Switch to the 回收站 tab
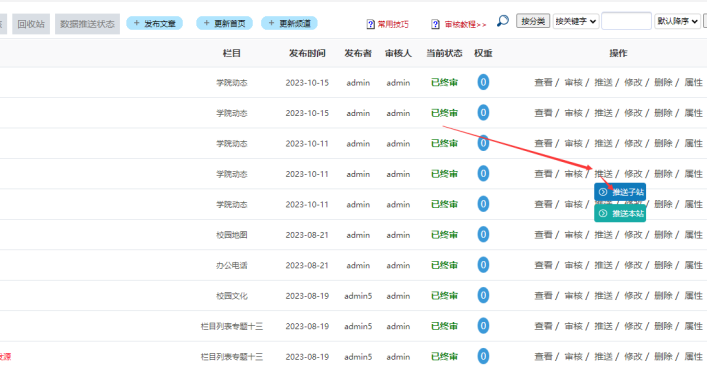 (x=31, y=24)
